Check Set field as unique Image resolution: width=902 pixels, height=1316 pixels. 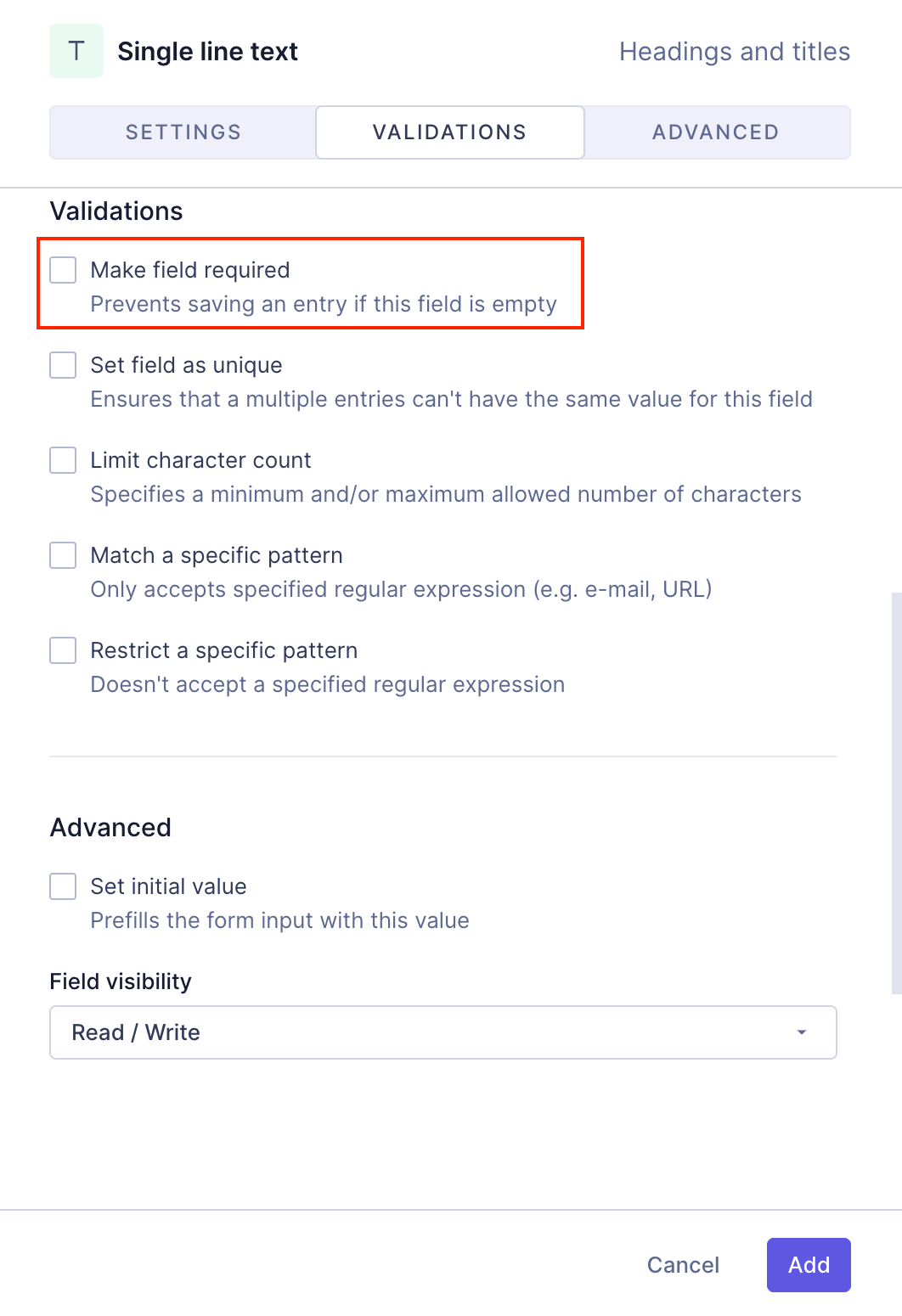[63, 364]
